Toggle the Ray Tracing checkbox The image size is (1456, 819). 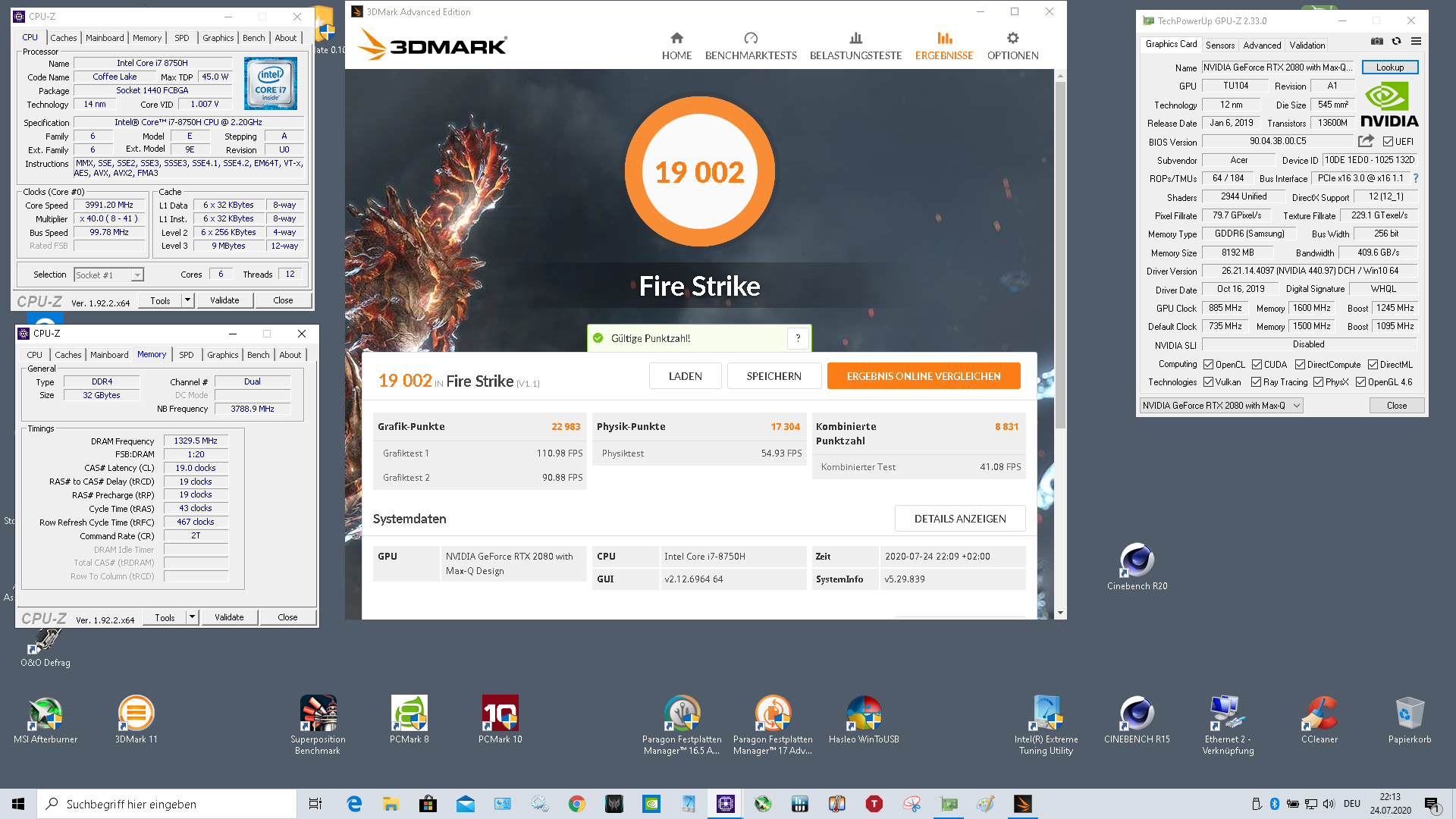1256,382
